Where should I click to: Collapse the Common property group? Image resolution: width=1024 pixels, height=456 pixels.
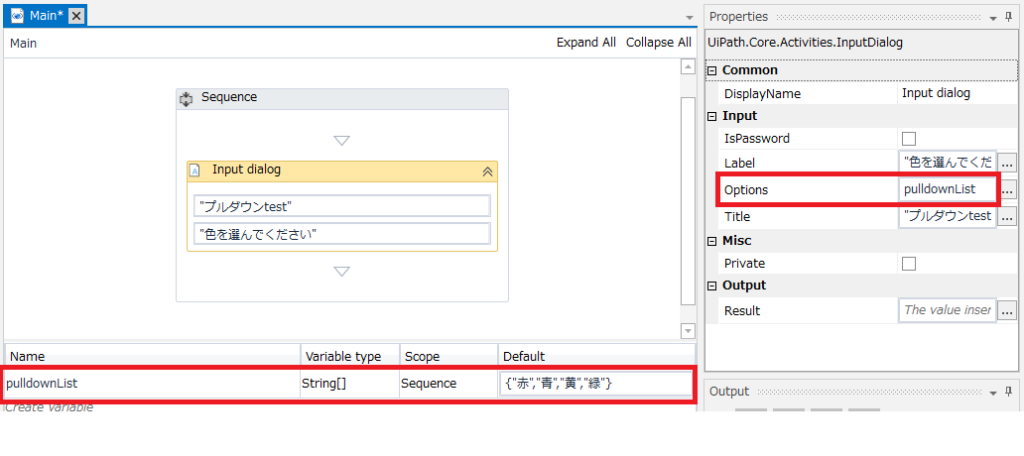tap(712, 71)
